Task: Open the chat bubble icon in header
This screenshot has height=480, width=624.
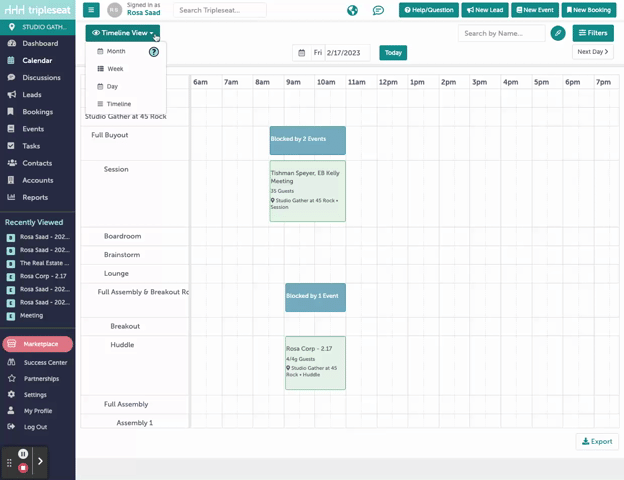Action: point(378,10)
